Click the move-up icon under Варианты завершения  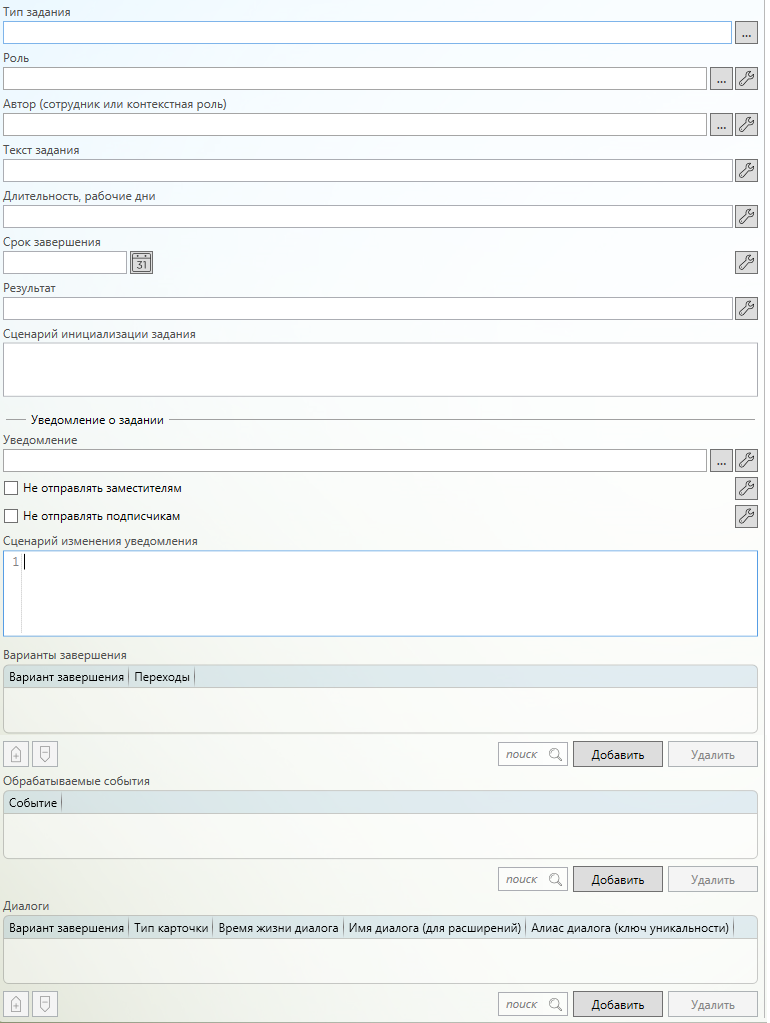[x=16, y=754]
